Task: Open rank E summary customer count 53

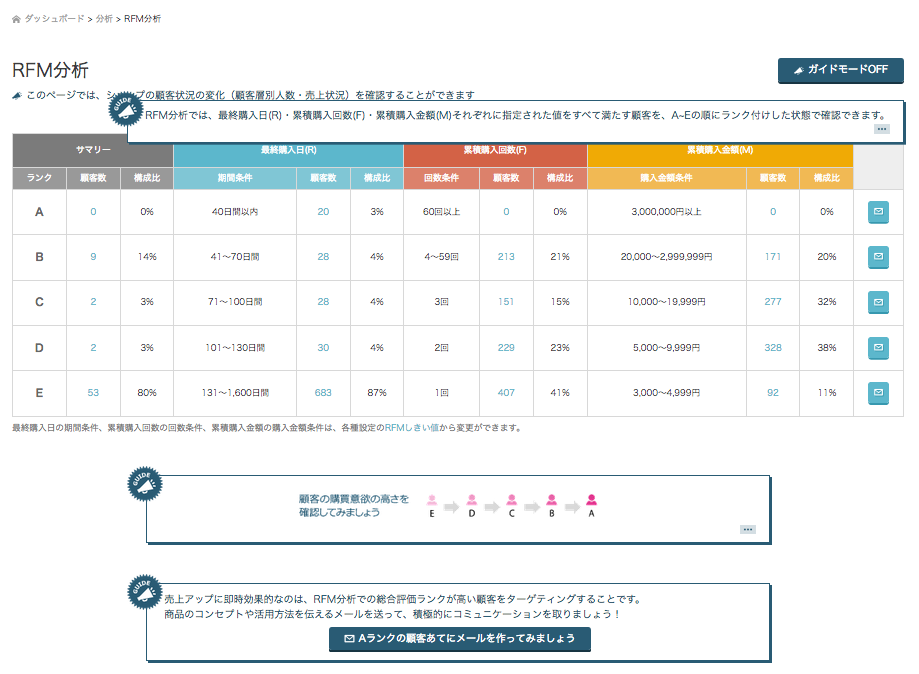Action: (93, 393)
